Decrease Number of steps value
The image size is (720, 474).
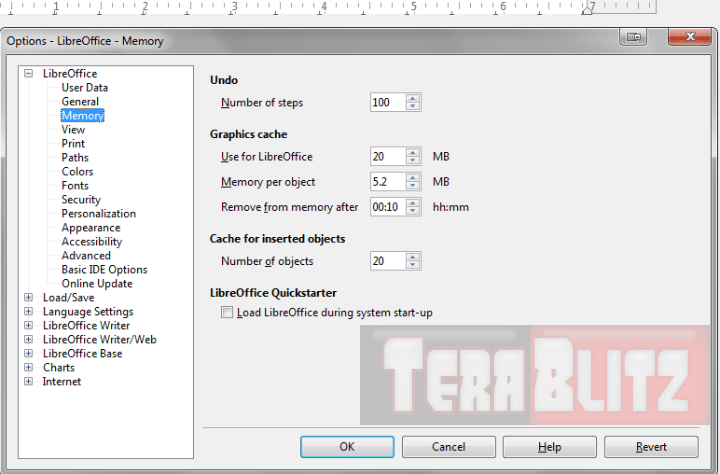[x=413, y=107]
